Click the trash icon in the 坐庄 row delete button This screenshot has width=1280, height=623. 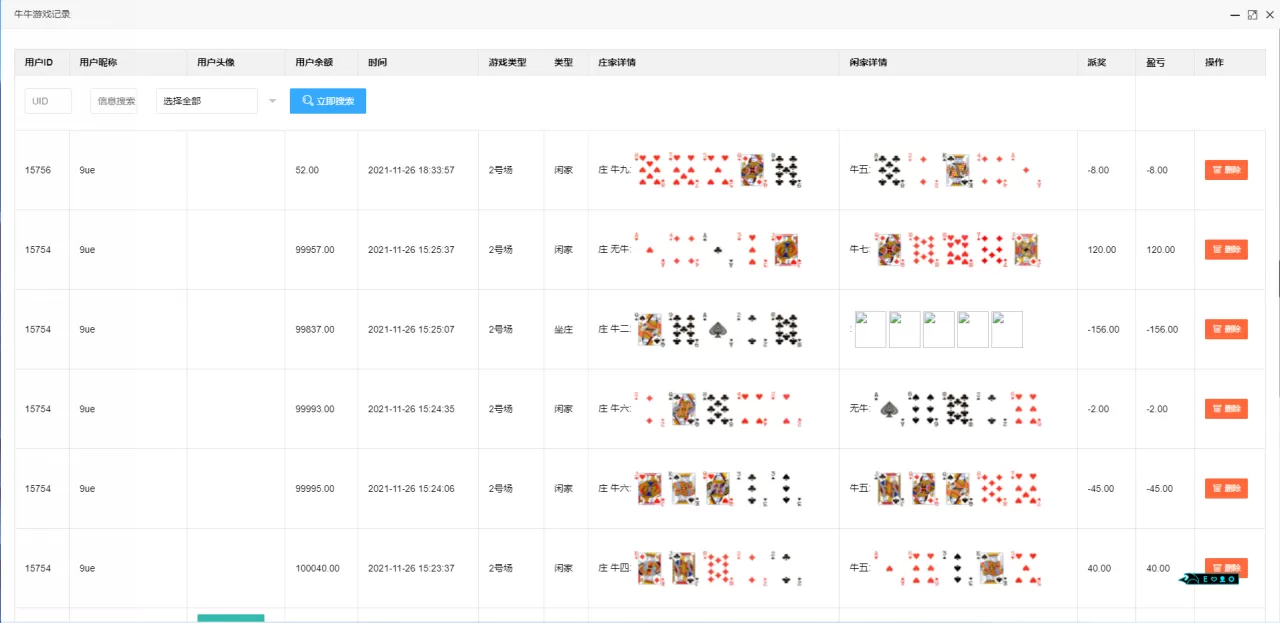[x=1216, y=328]
